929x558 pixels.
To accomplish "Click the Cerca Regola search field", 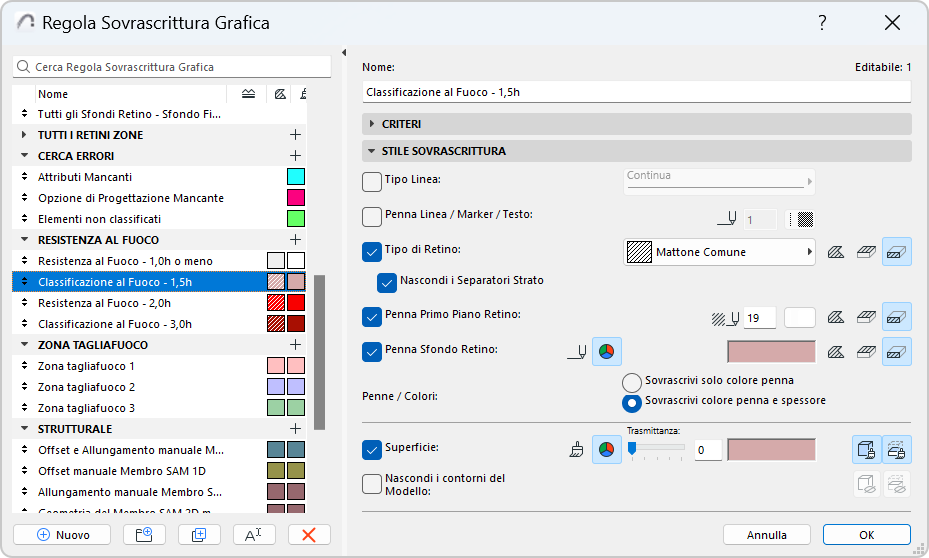I will [172, 67].
